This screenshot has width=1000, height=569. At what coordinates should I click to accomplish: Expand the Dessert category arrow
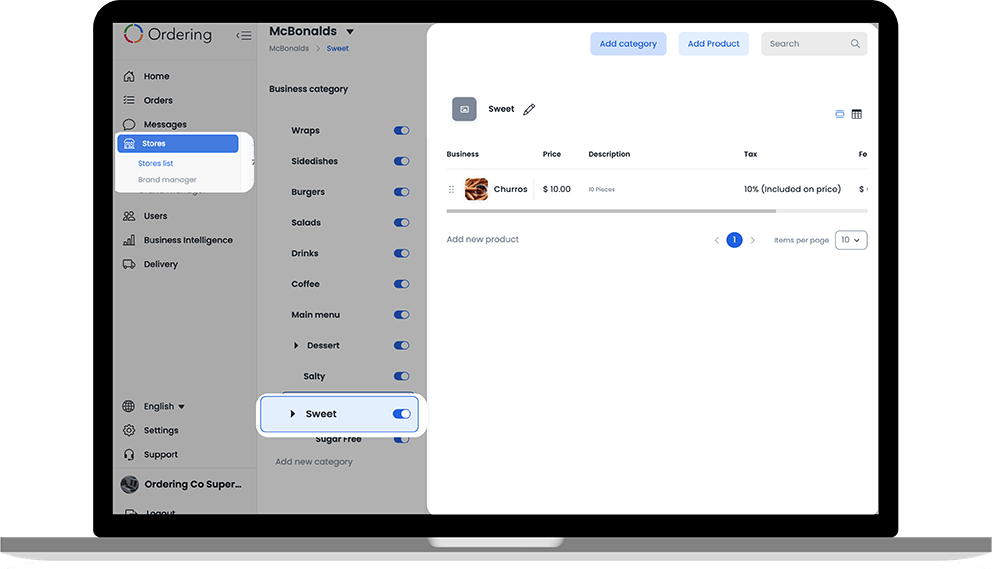pyautogui.click(x=296, y=346)
